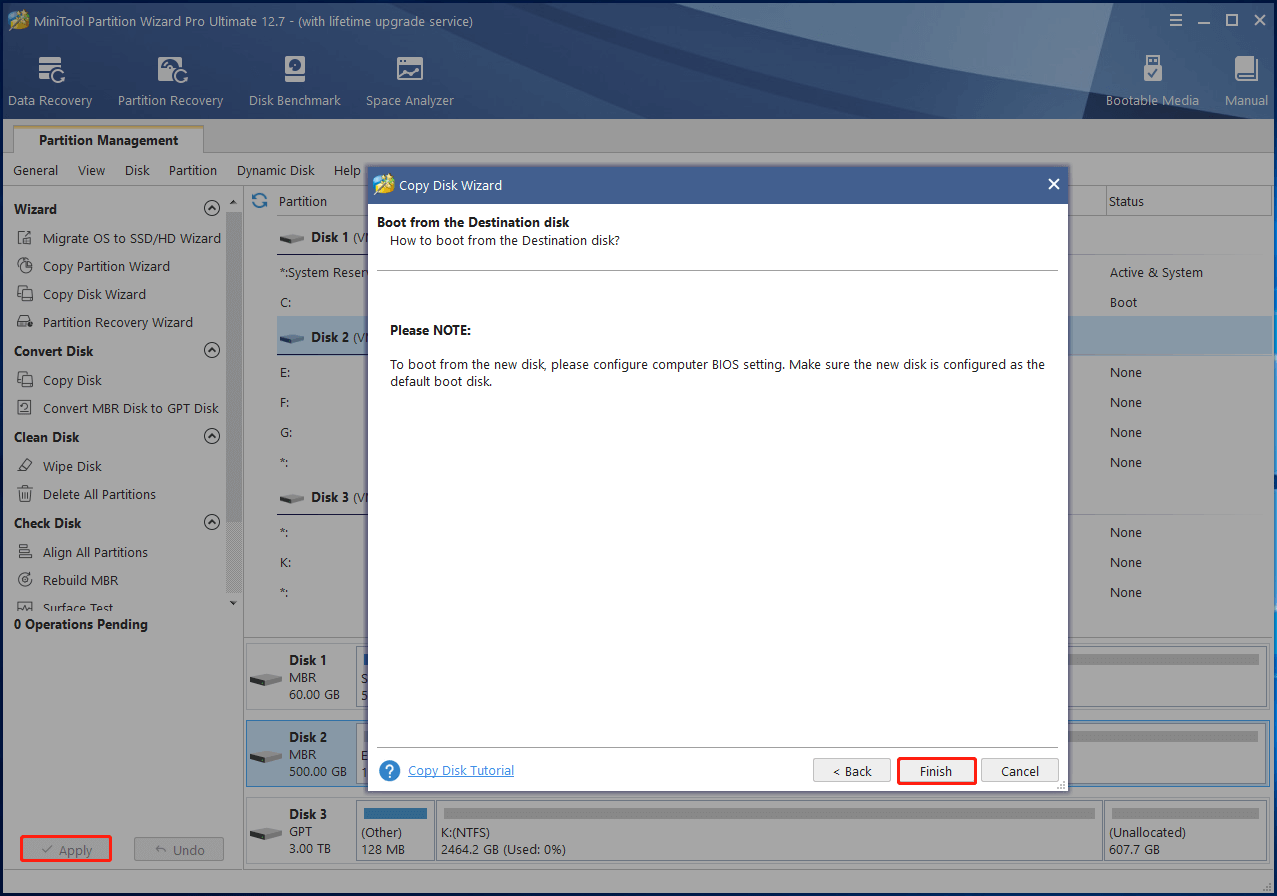Collapse the Convert Disk section
The image size is (1277, 896).
tap(211, 350)
